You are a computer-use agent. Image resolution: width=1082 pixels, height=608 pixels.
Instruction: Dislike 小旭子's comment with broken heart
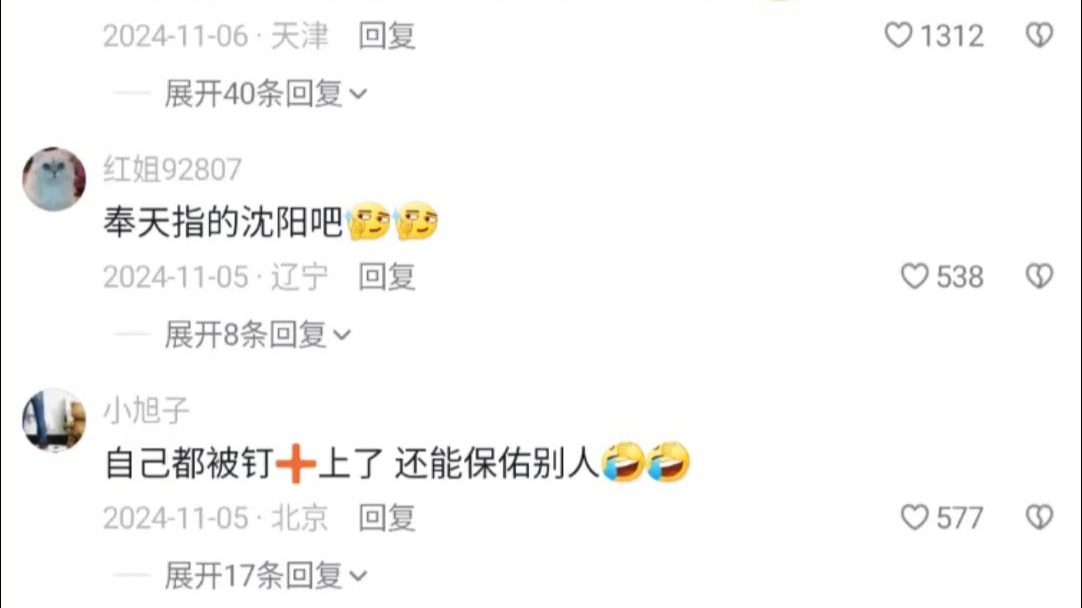pyautogui.click(x=1039, y=518)
